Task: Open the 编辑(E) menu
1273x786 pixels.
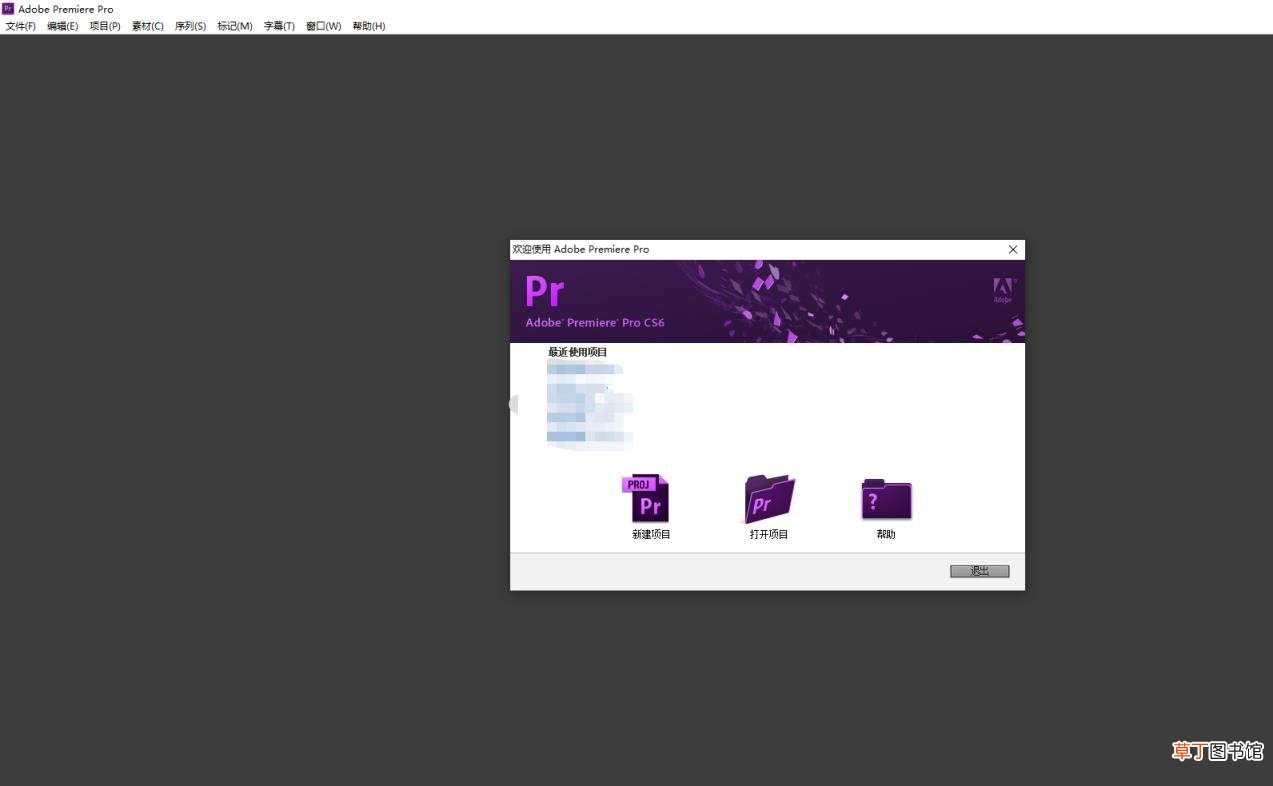Action: click(63, 26)
